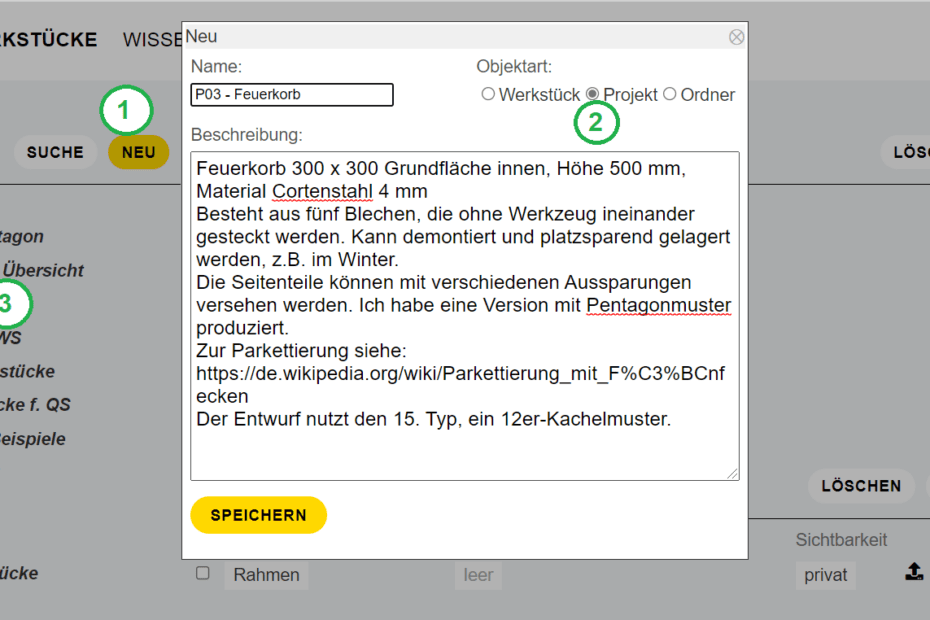Select the Projekt radio button

(x=593, y=94)
